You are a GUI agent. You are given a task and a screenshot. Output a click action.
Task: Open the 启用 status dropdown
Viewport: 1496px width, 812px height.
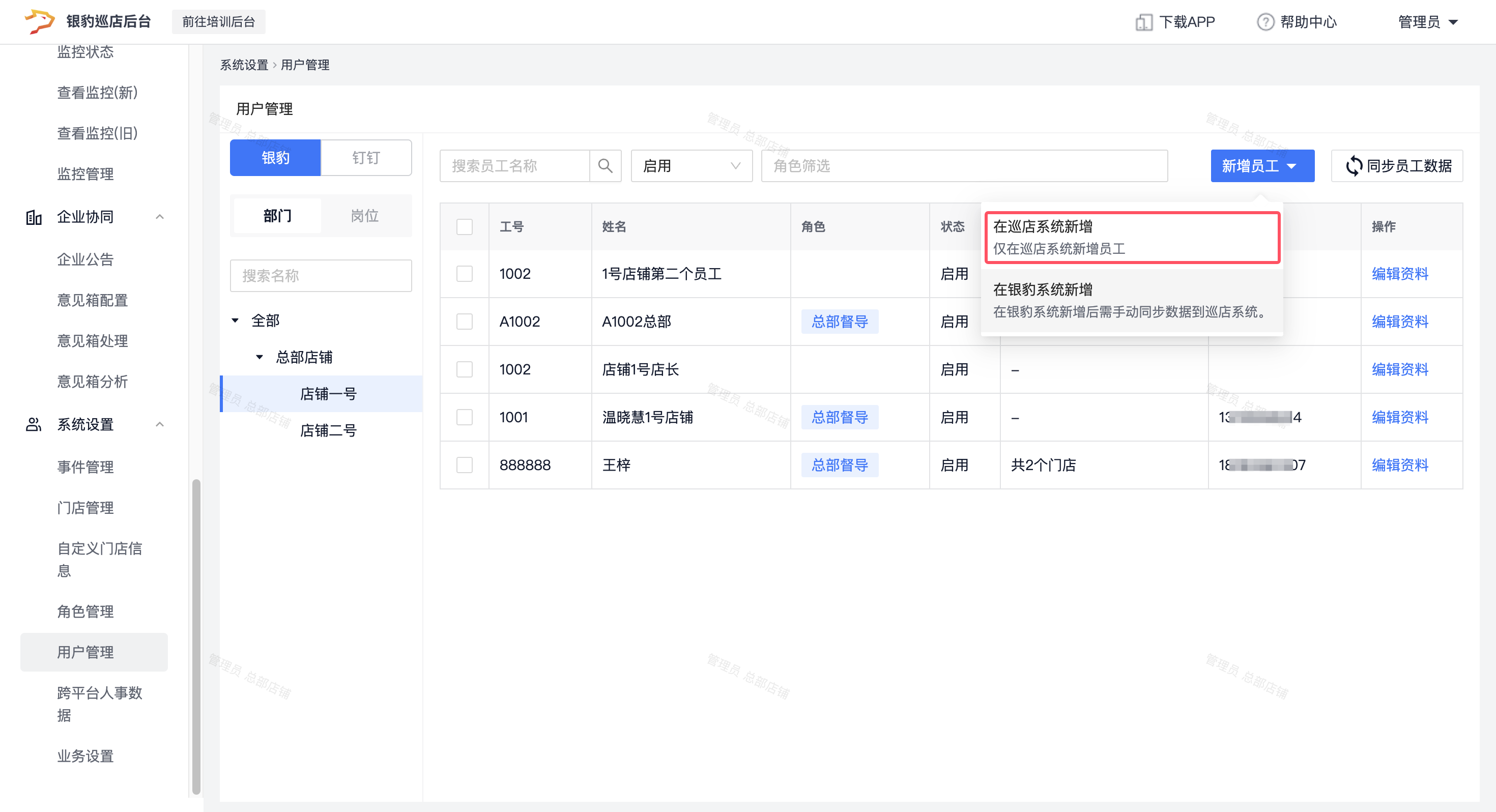click(x=691, y=166)
